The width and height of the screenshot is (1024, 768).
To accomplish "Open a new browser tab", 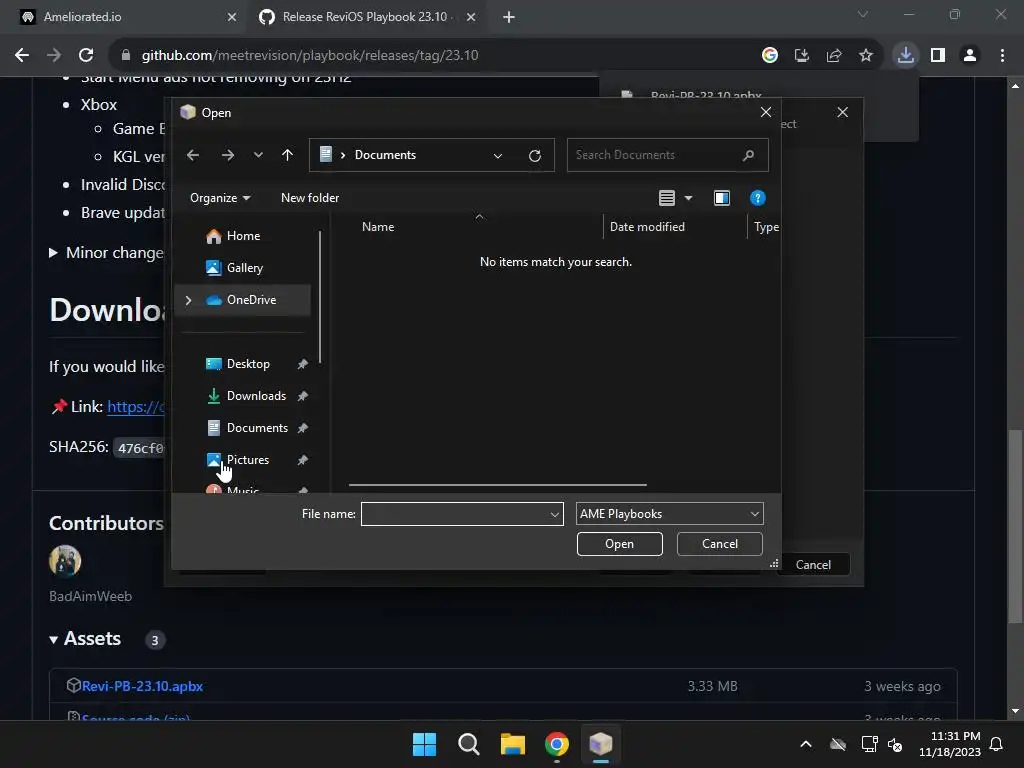I will tap(509, 17).
